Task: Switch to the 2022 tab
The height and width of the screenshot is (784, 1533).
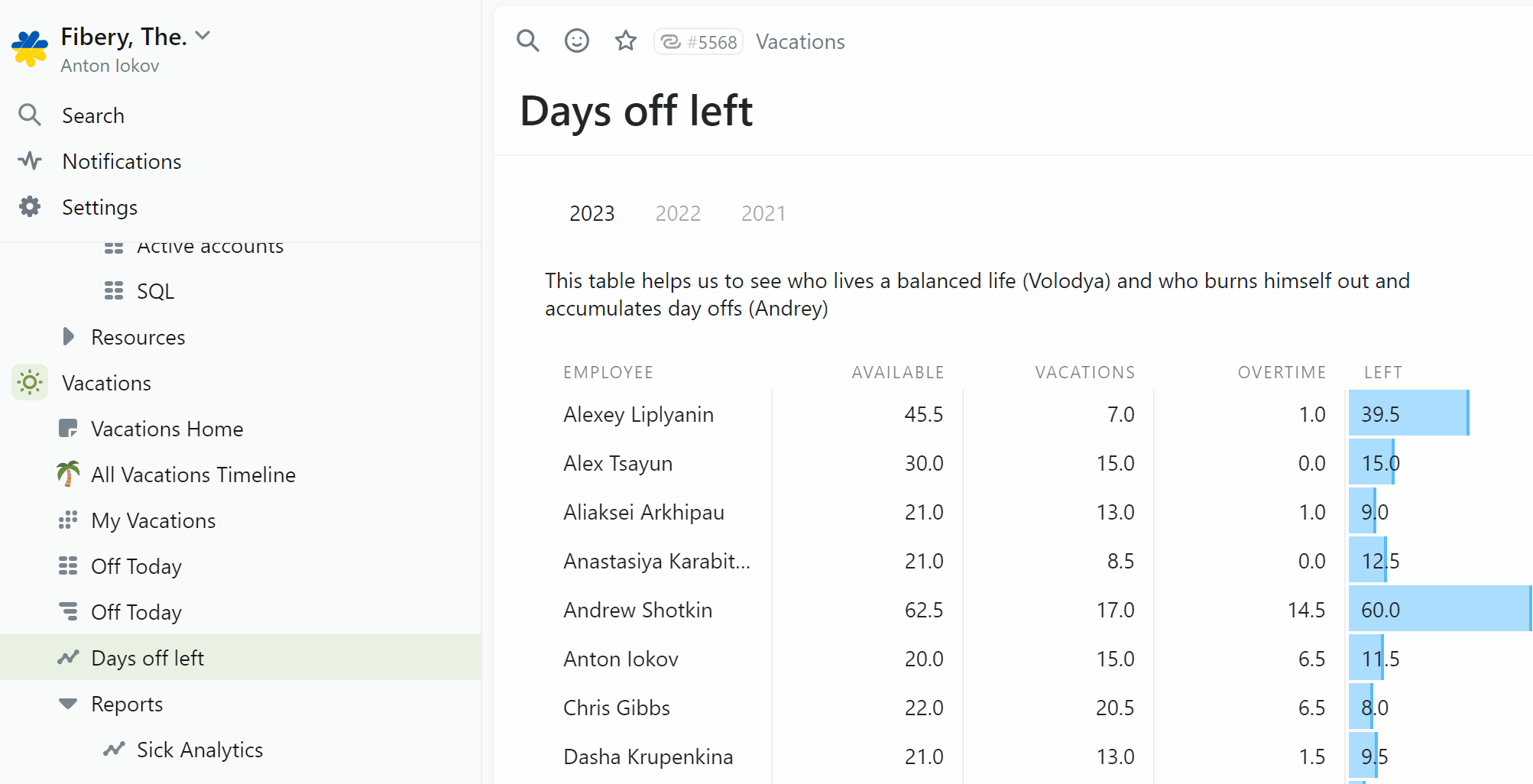Action: (x=678, y=213)
